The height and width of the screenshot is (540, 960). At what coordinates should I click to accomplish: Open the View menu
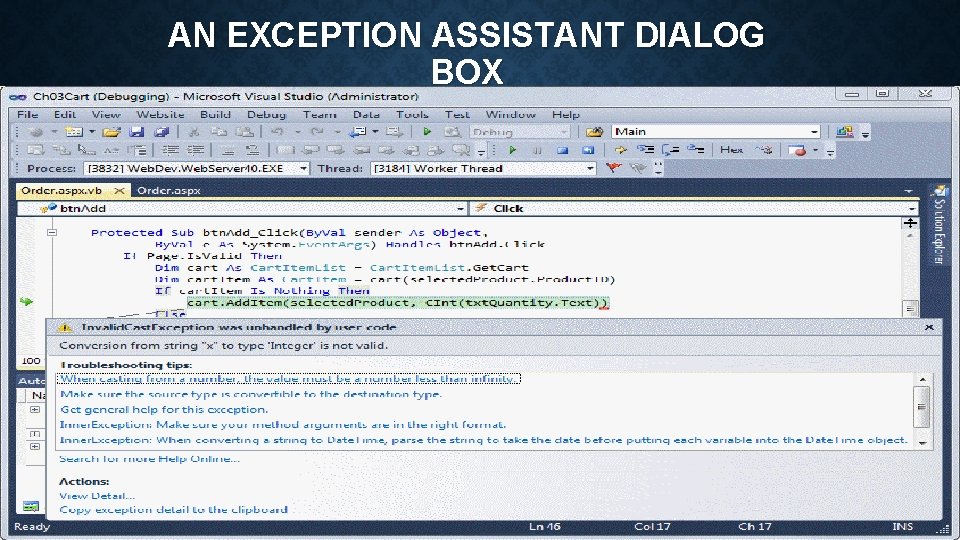pos(106,114)
